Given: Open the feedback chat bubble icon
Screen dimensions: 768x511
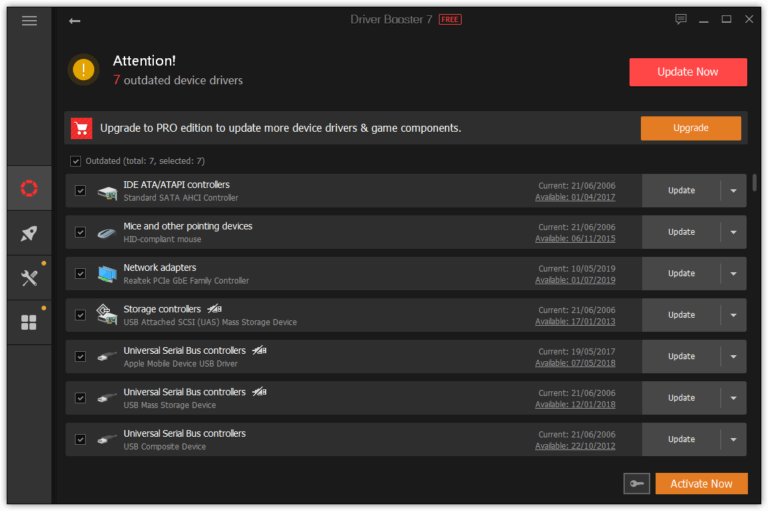Looking at the screenshot, I should [681, 19].
